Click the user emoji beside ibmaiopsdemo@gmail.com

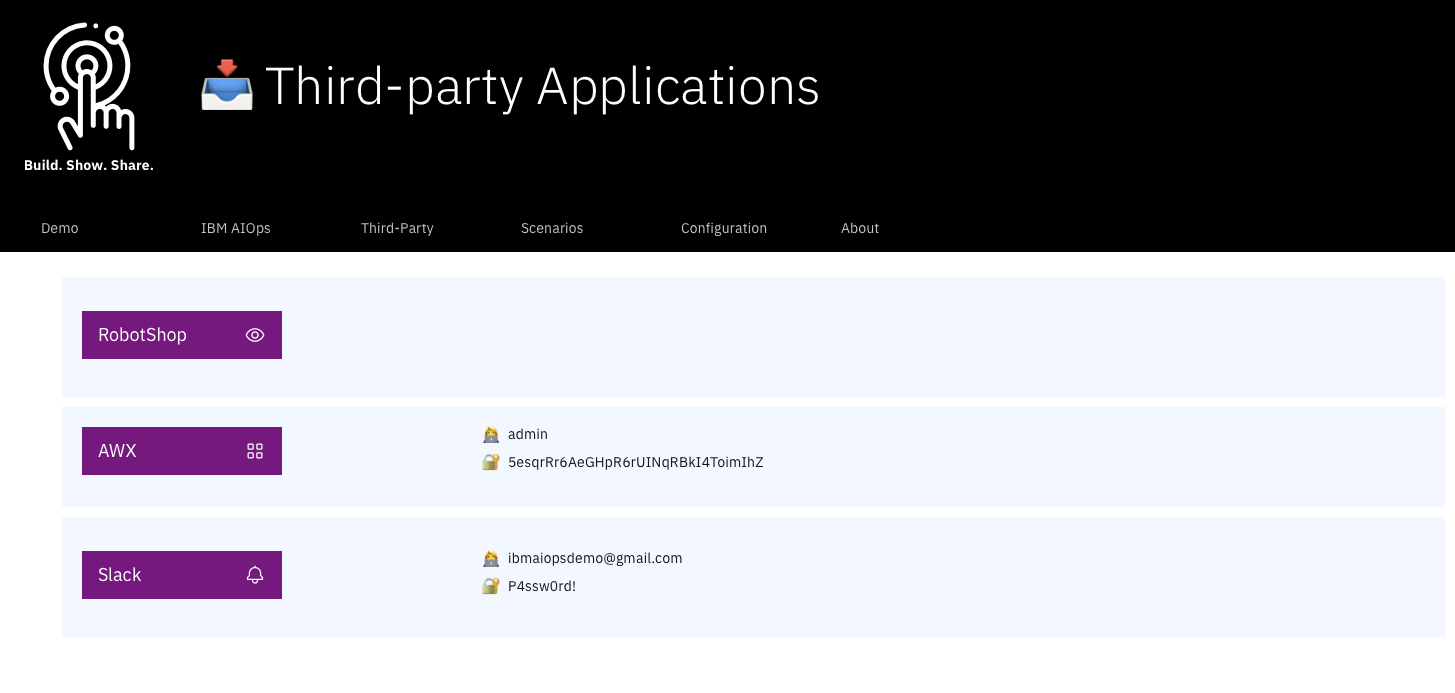tap(491, 558)
